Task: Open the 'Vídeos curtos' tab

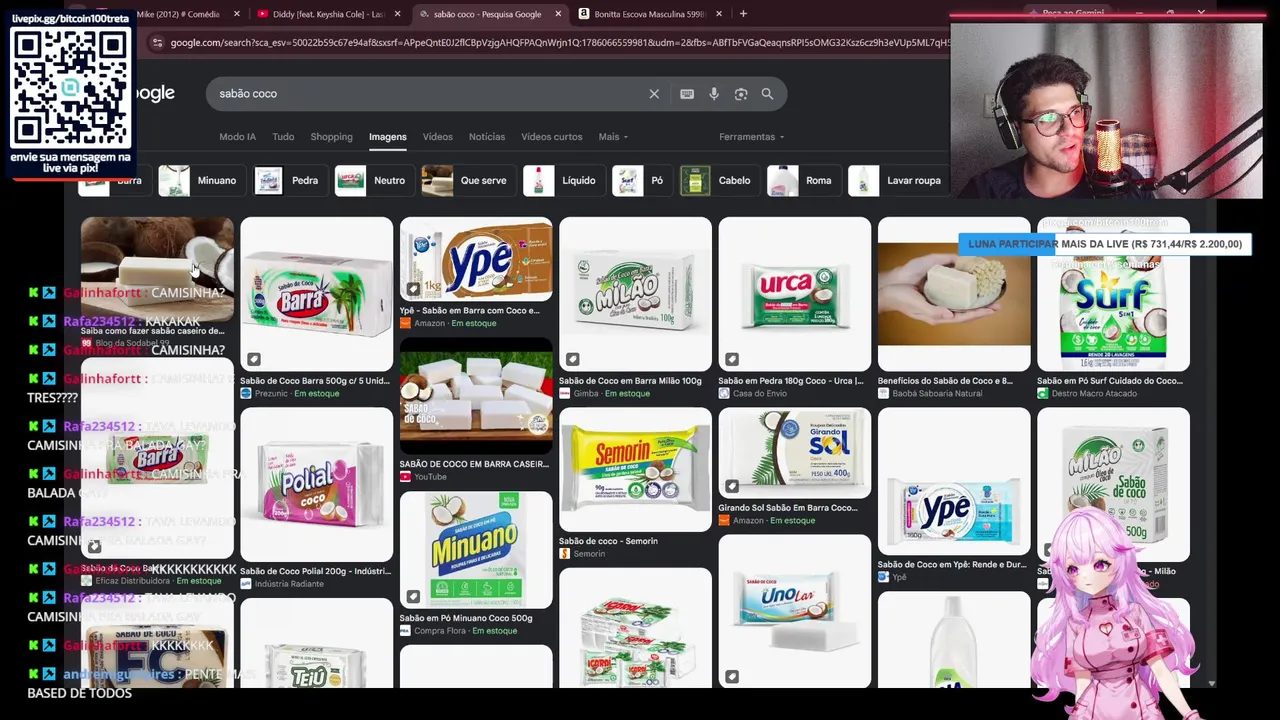Action: [x=552, y=137]
